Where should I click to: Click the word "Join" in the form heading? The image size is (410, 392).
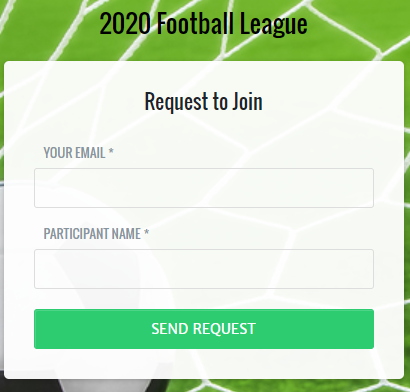(247, 101)
